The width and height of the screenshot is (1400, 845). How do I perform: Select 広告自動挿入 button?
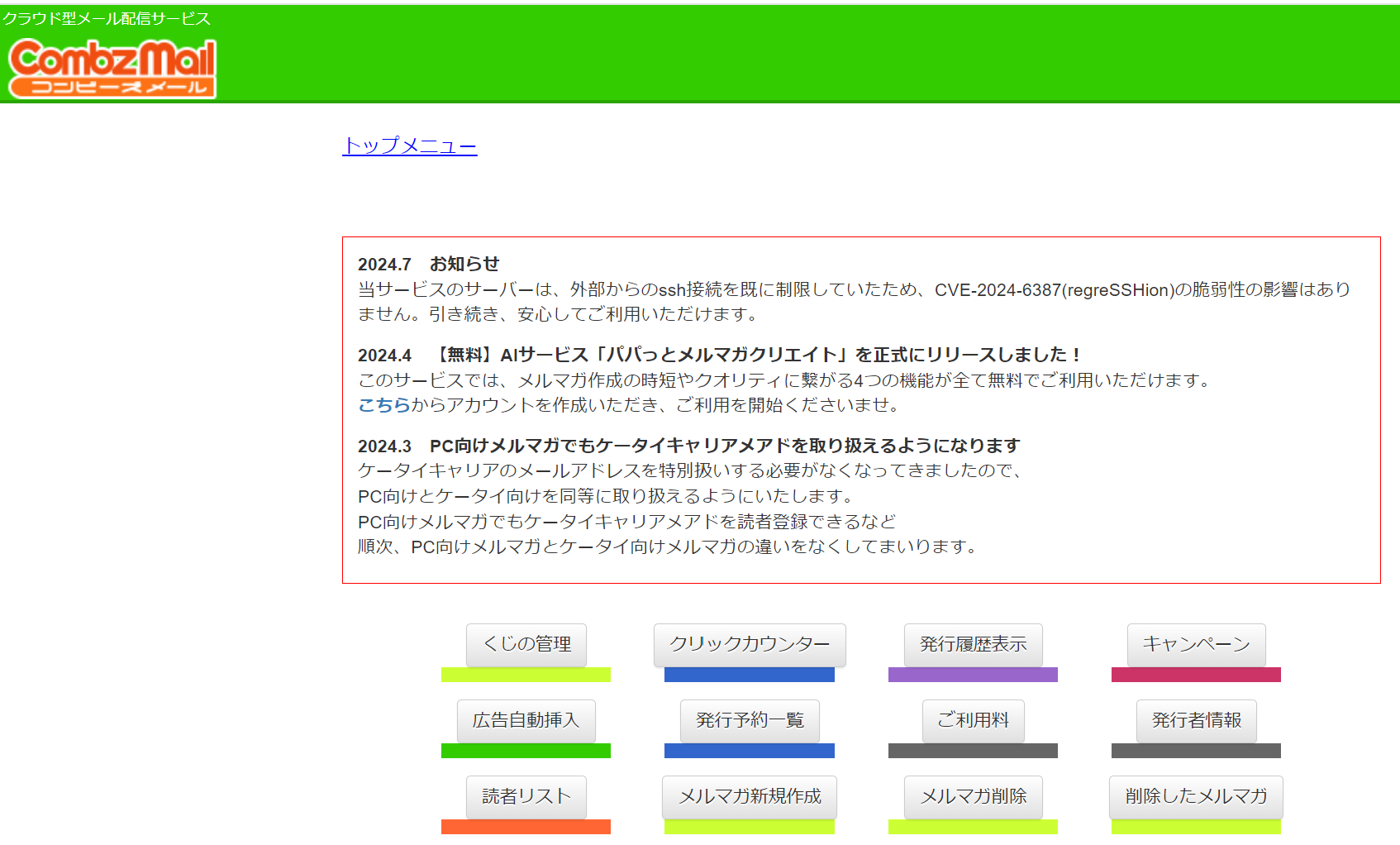[x=526, y=720]
